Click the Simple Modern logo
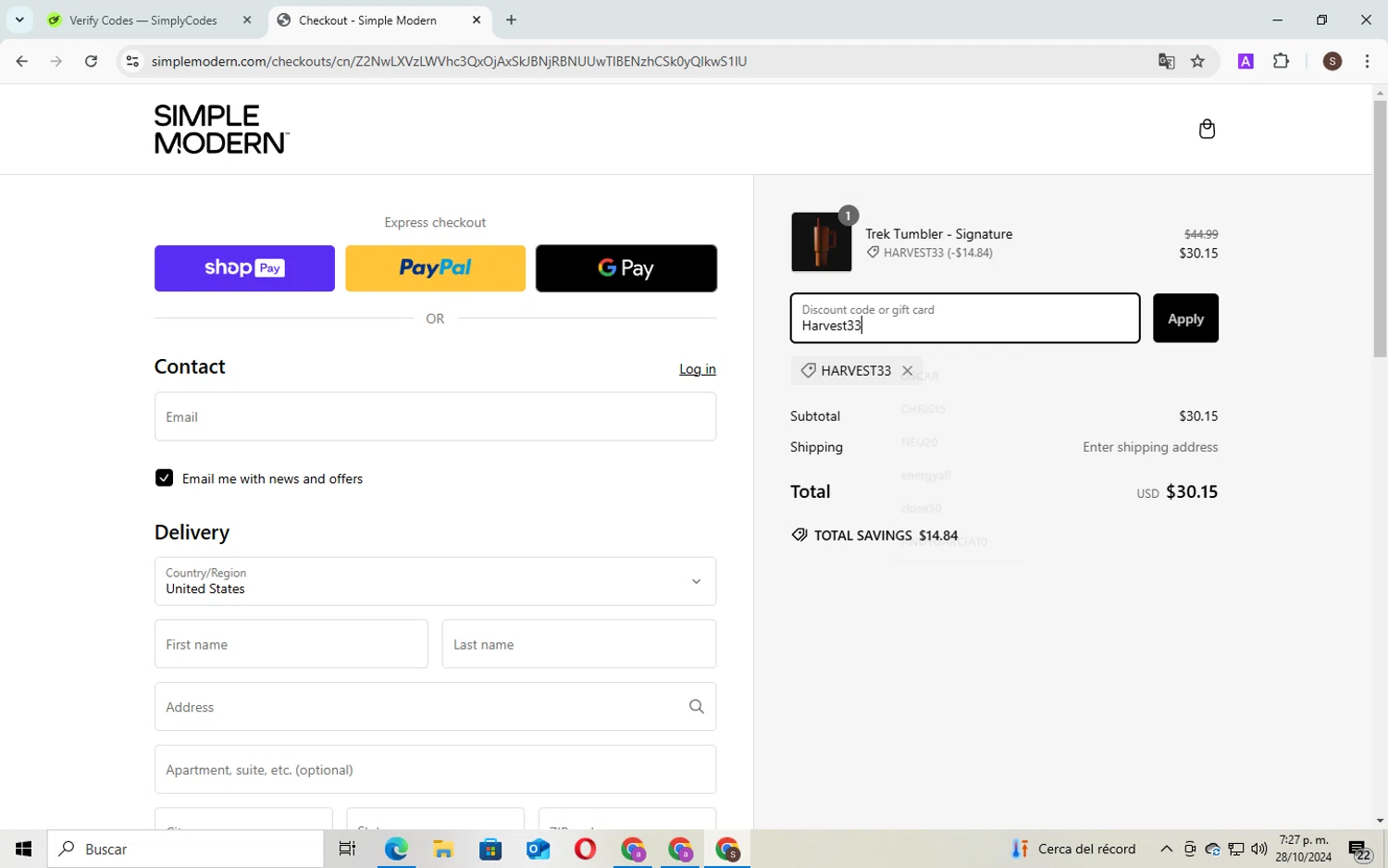 (x=221, y=129)
